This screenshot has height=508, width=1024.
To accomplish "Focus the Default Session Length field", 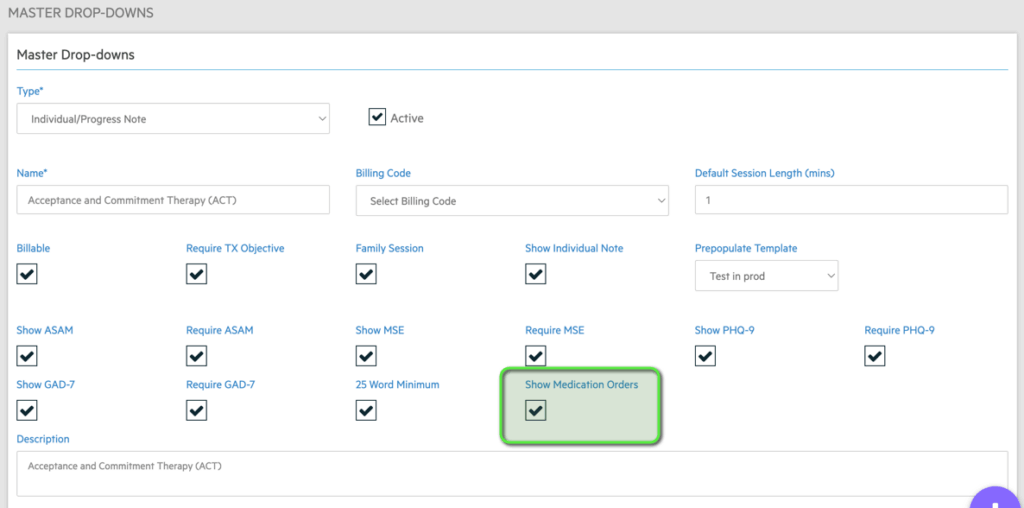I will 852,200.
